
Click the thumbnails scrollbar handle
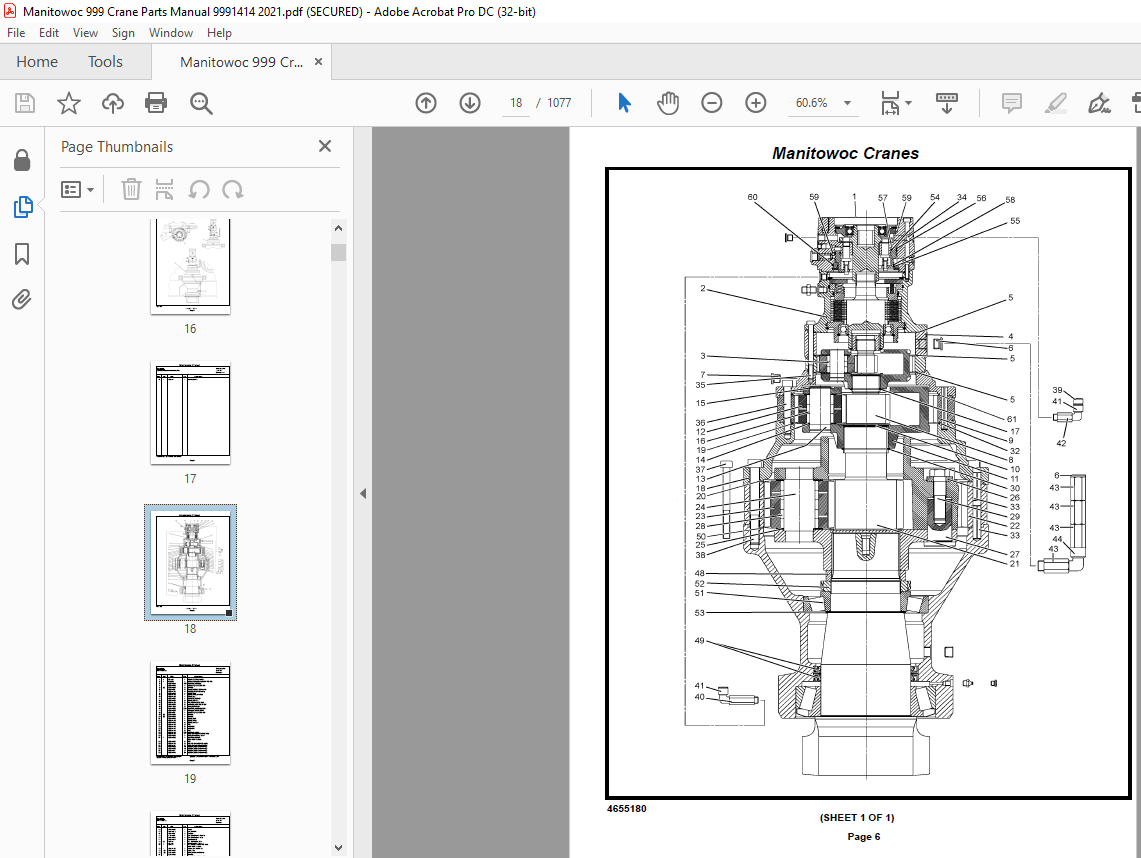(x=338, y=252)
